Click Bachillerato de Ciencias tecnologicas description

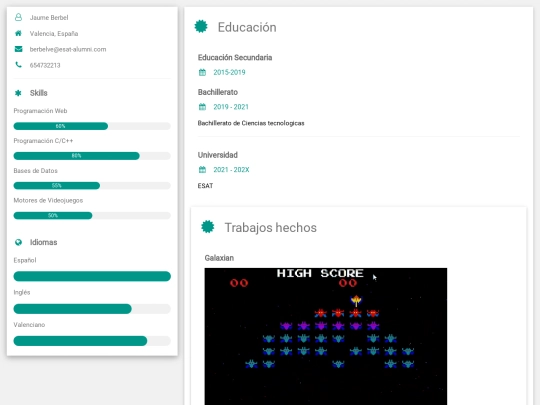pos(251,123)
